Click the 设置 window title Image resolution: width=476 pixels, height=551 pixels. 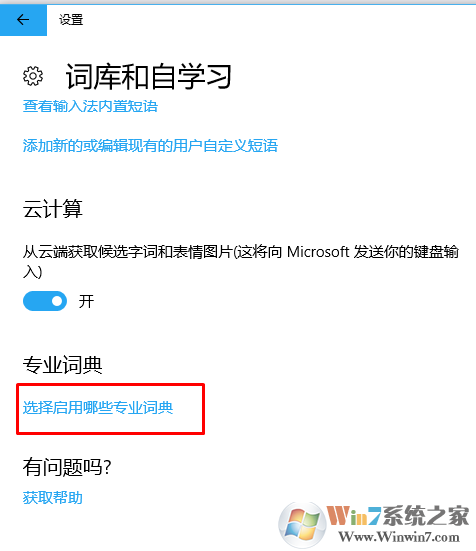click(x=71, y=20)
